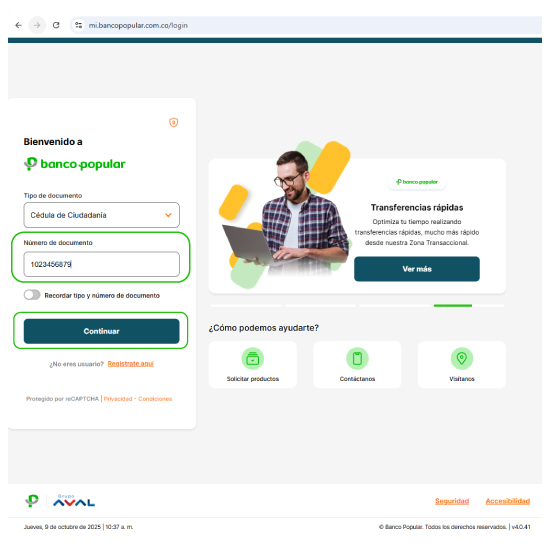
Task: Open the Contáctanos phone icon
Action: click(357, 358)
